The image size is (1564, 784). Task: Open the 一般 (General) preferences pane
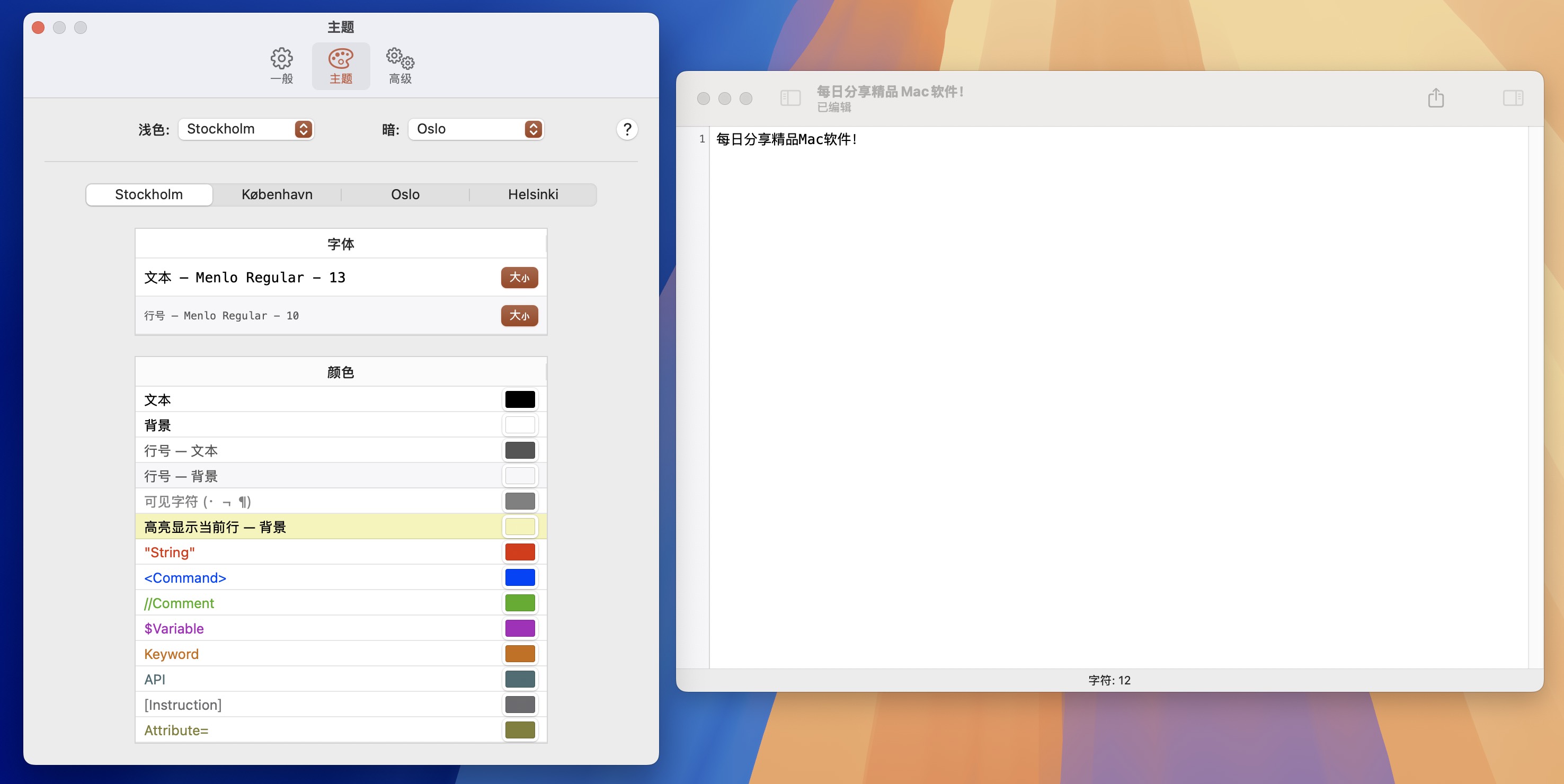point(281,65)
